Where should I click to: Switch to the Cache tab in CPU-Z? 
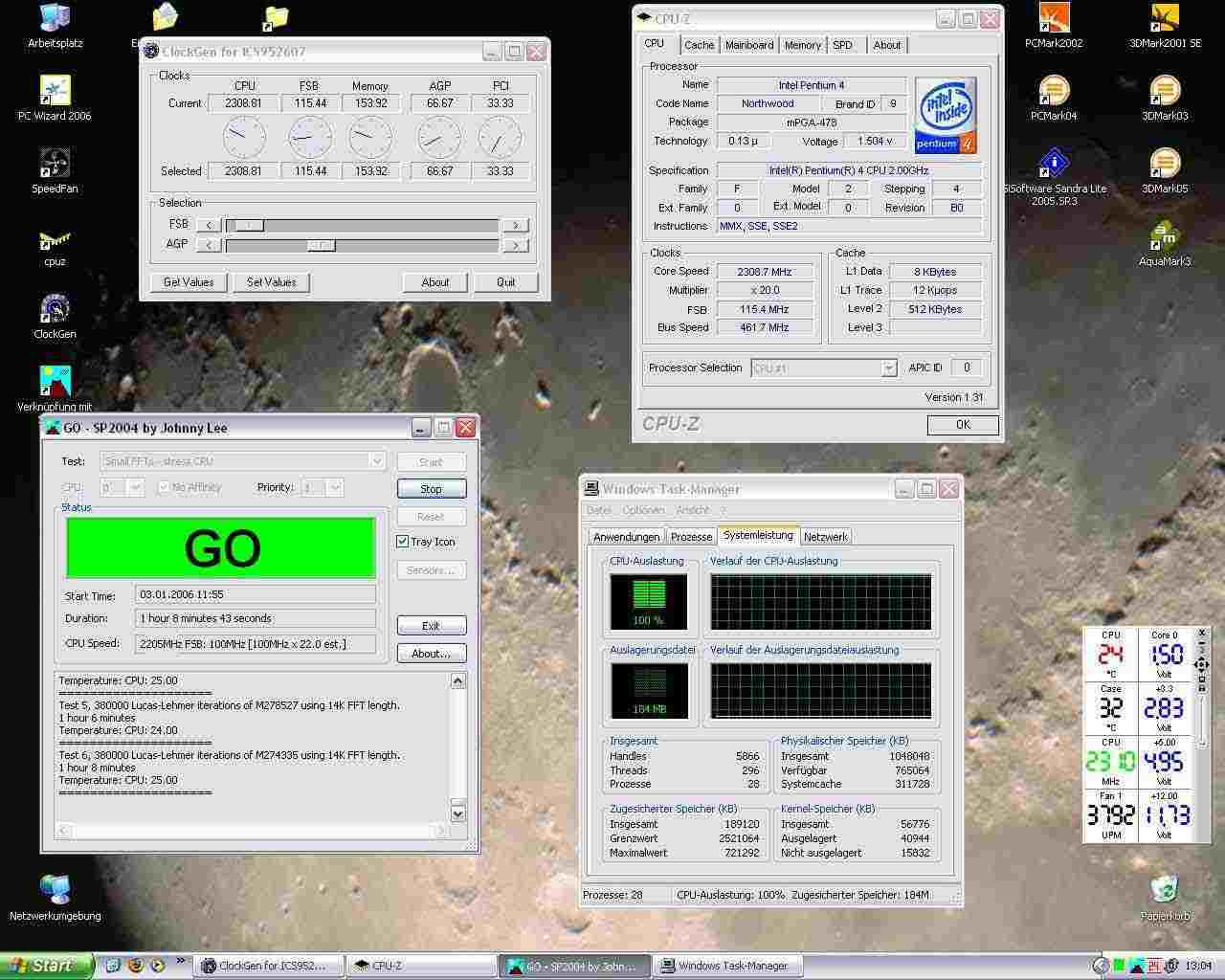coord(699,45)
